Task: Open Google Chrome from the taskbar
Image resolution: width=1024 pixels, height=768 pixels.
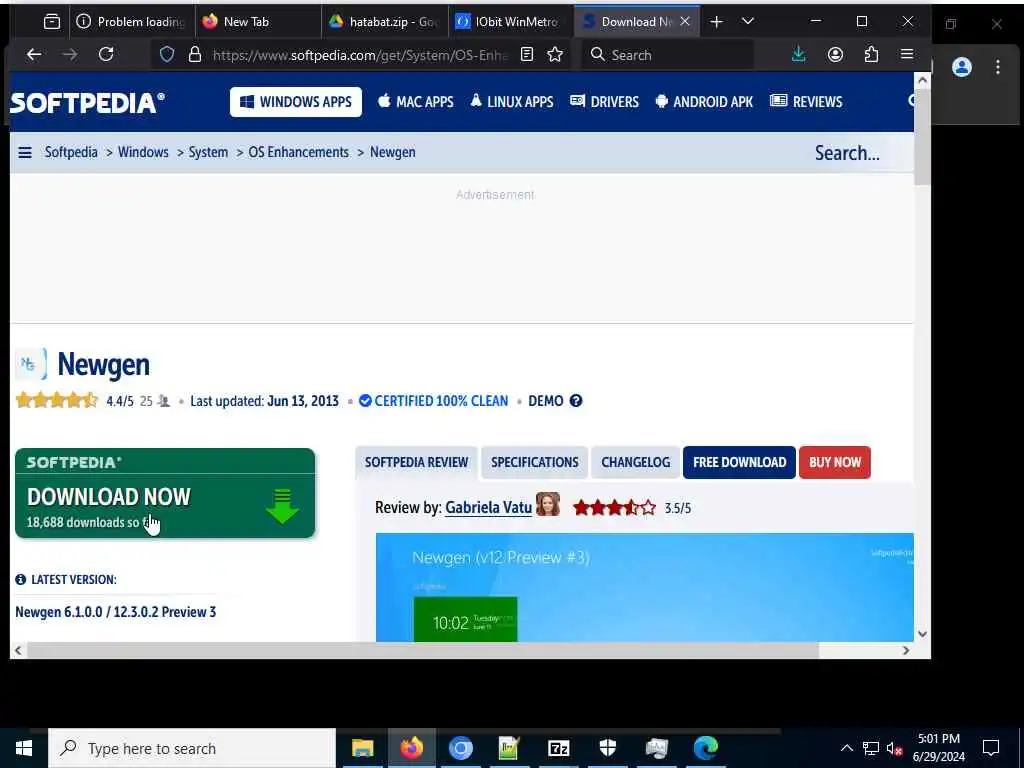Action: 460,748
